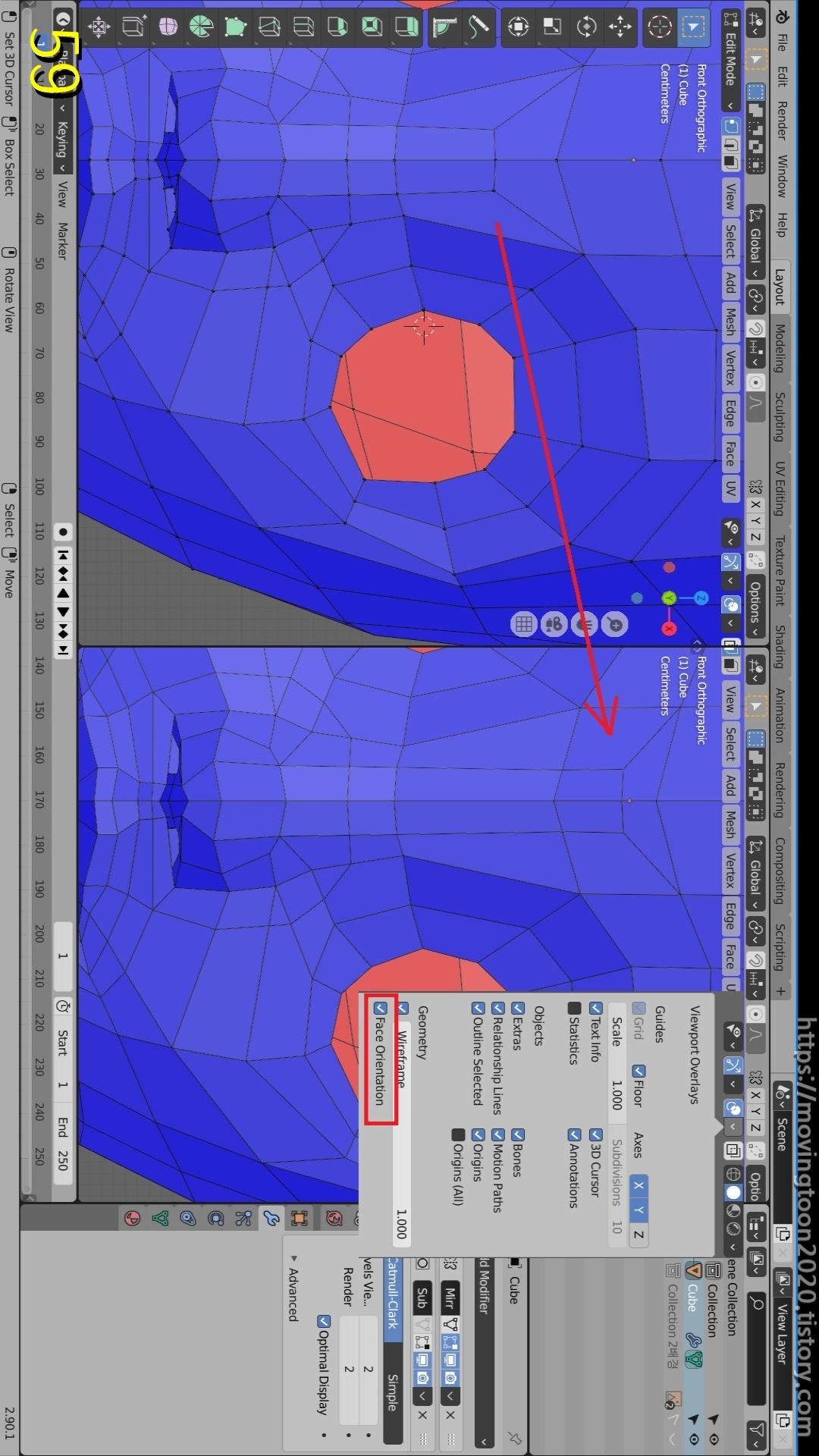Activate the Shrink/Fatten tool
Image resolution: width=819 pixels, height=1456 pixels.
[99, 27]
